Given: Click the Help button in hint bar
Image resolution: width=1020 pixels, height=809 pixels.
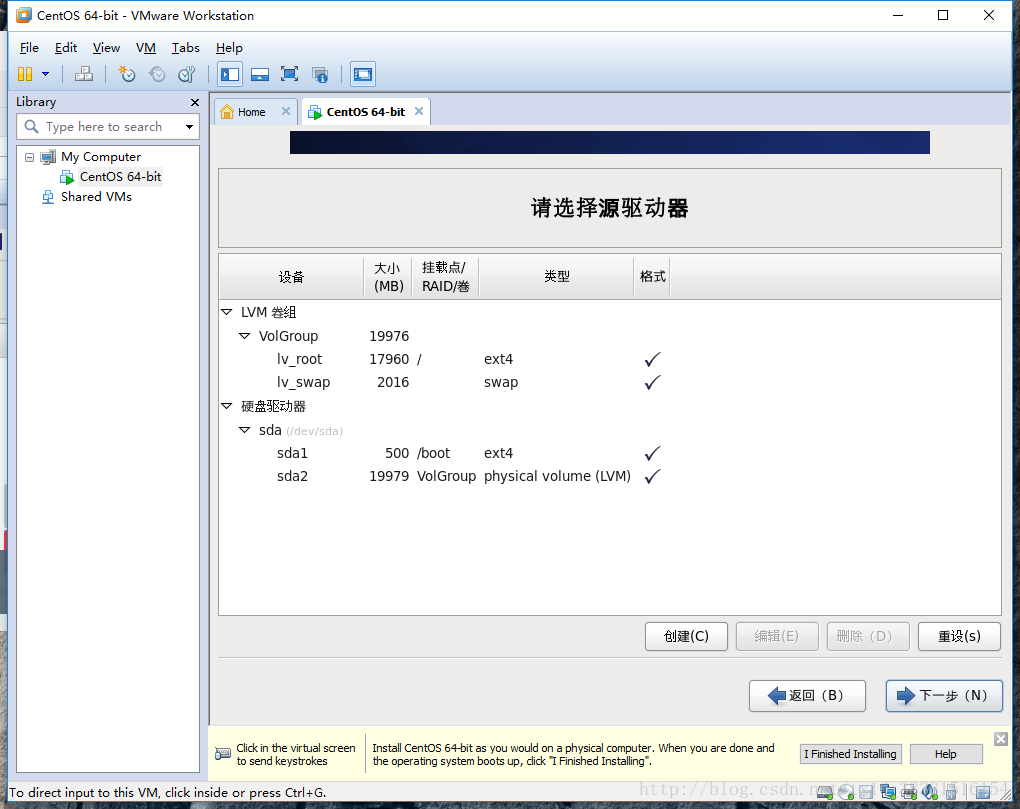Looking at the screenshot, I should [x=946, y=754].
